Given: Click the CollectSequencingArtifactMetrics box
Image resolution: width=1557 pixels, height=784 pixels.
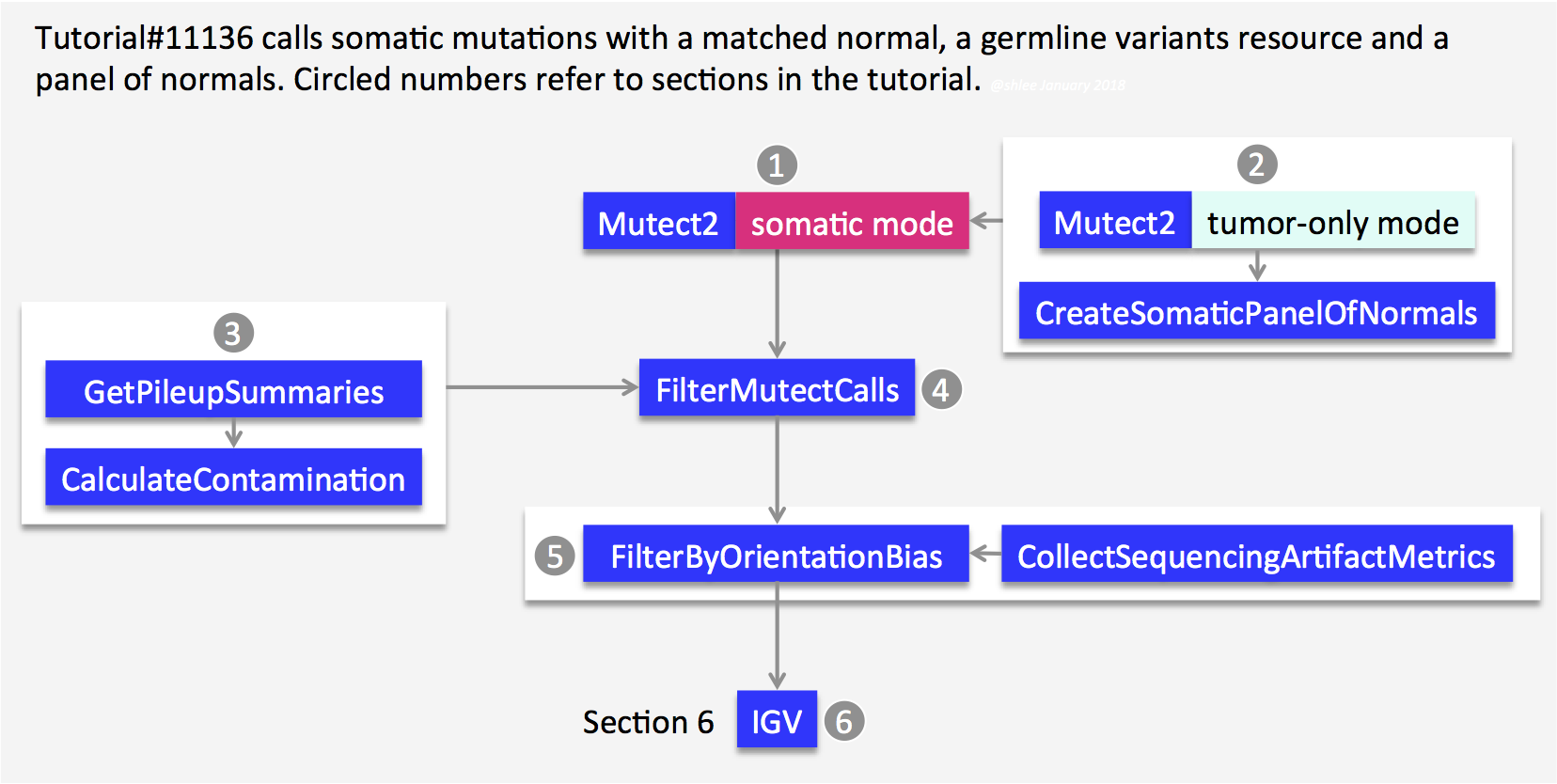Looking at the screenshot, I should [1256, 555].
